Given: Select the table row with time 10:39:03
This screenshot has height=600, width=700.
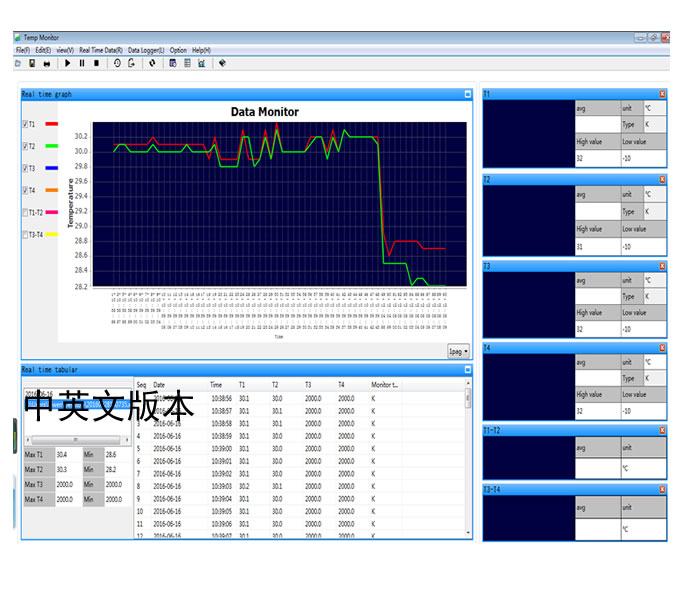Looking at the screenshot, I should coord(299,486).
